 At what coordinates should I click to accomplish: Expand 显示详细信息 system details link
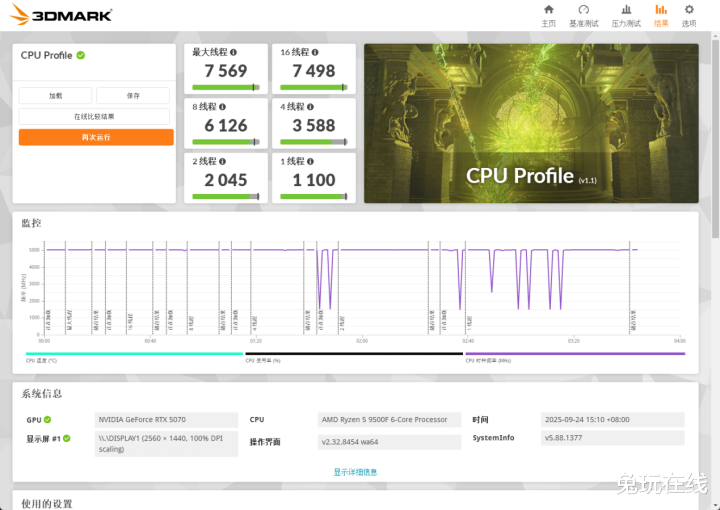tap(355, 472)
